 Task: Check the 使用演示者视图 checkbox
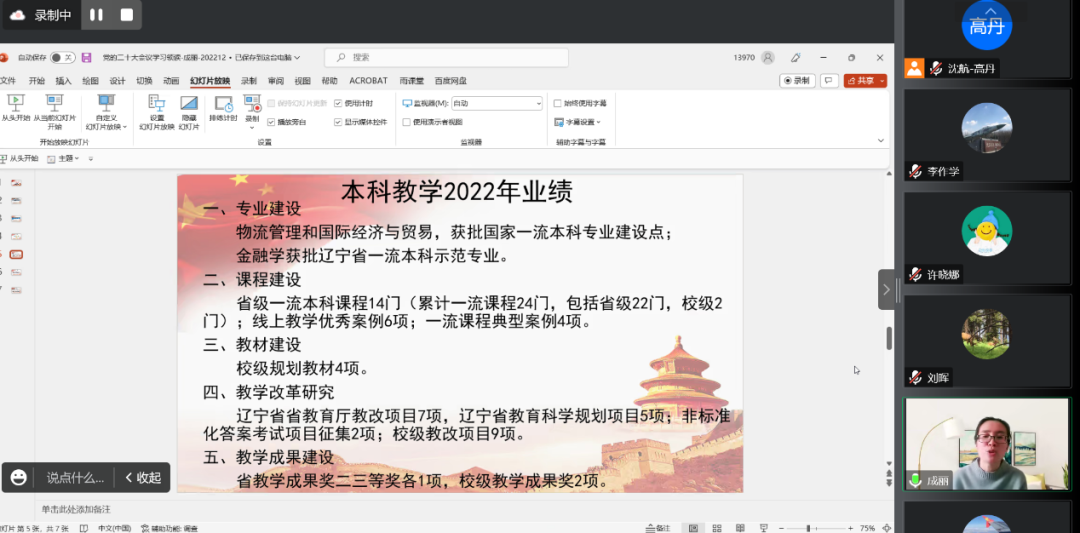point(406,122)
